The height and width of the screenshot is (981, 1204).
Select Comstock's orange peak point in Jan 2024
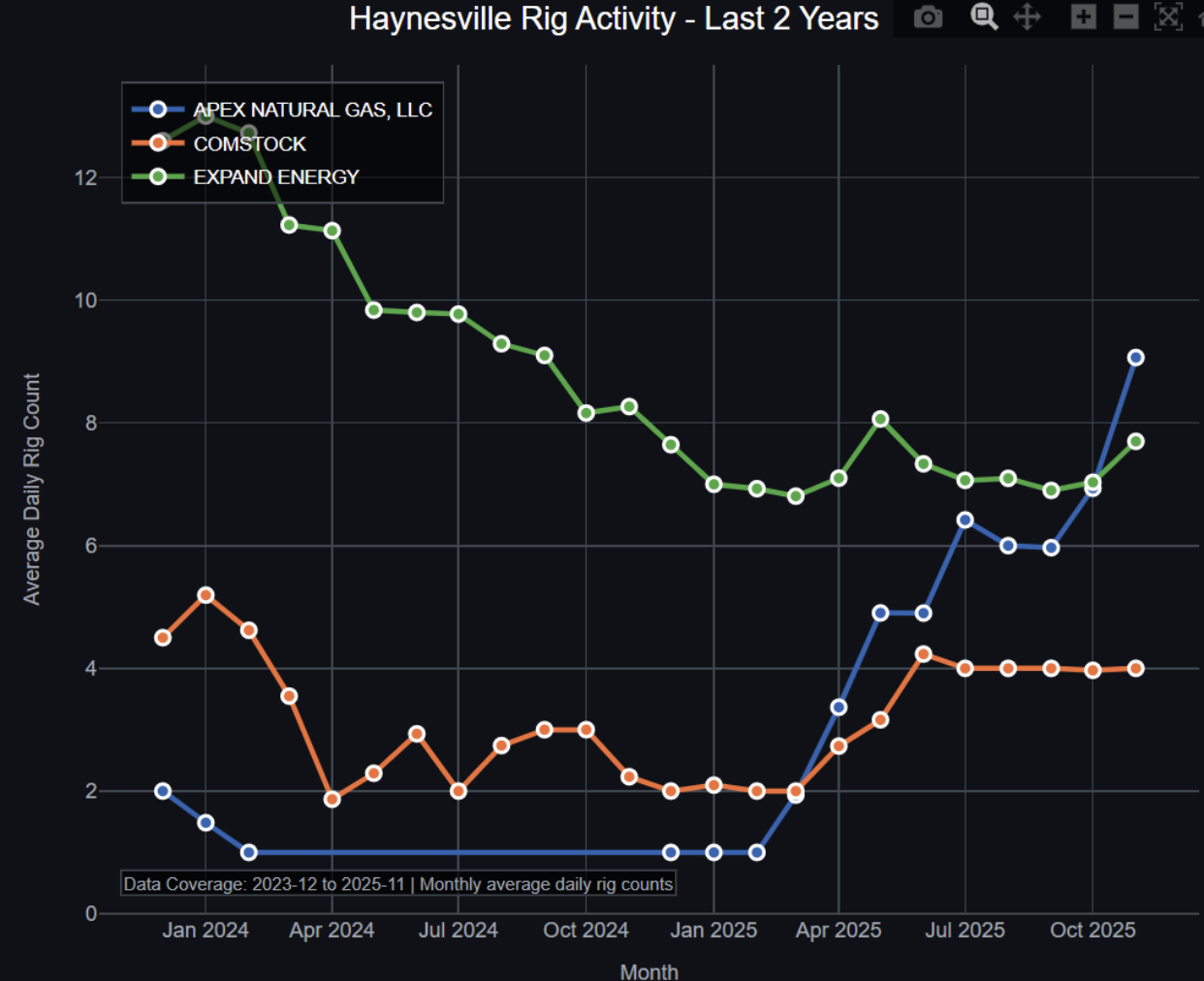click(206, 595)
